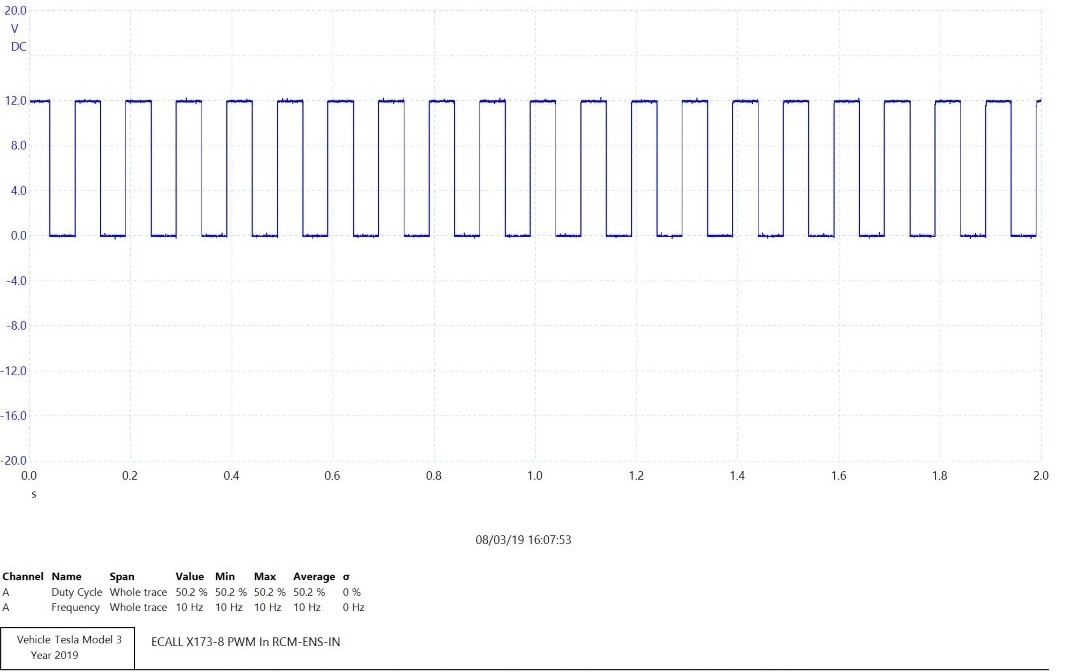Click the -8.0 voltage axis label

pos(14,326)
